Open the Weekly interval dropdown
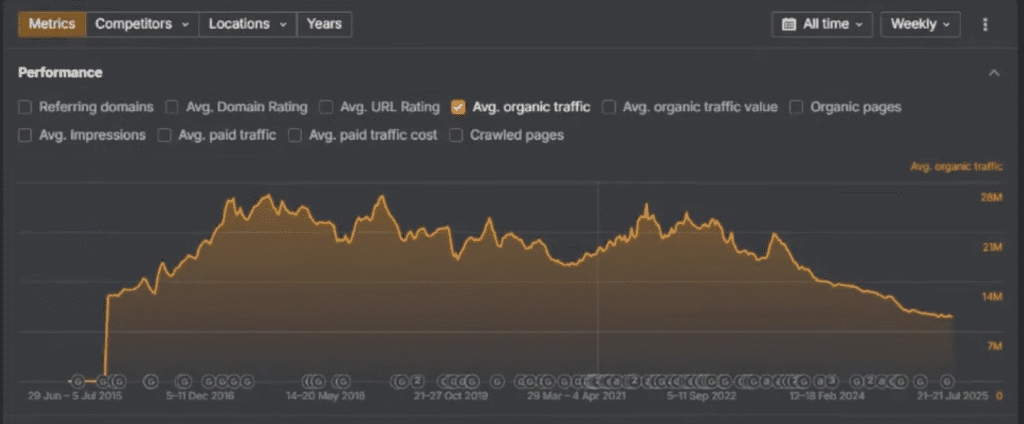The image size is (1024, 424). (x=920, y=24)
